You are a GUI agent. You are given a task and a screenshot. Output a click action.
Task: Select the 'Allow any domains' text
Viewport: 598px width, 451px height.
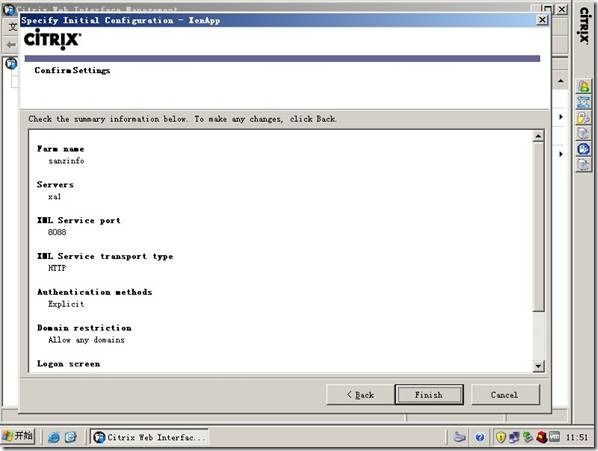86,340
